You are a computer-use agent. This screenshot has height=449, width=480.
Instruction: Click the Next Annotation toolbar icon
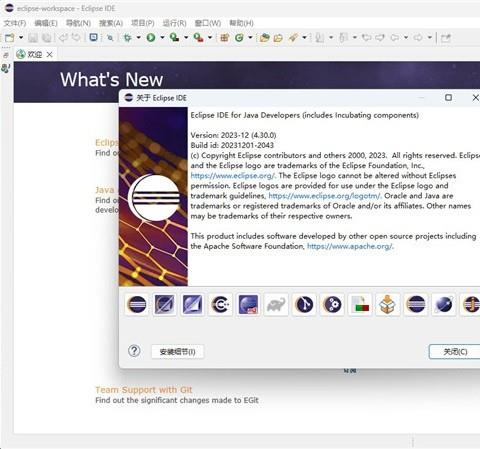pyautogui.click(x=320, y=38)
